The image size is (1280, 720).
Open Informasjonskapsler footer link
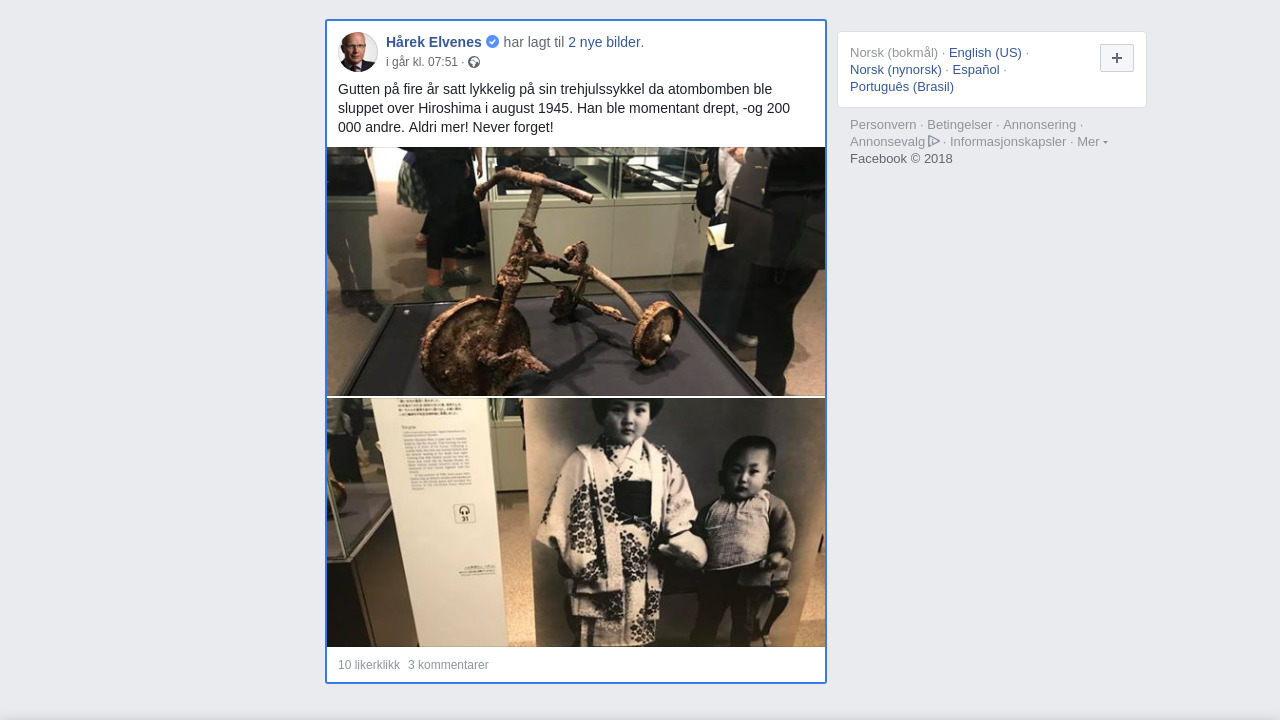(x=1008, y=142)
